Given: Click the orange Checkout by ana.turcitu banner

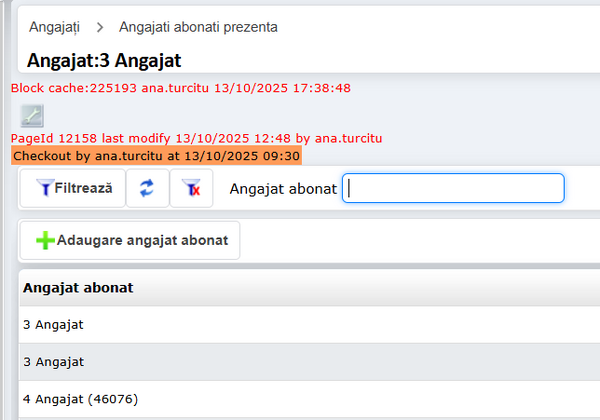Looking at the screenshot, I should point(156,156).
